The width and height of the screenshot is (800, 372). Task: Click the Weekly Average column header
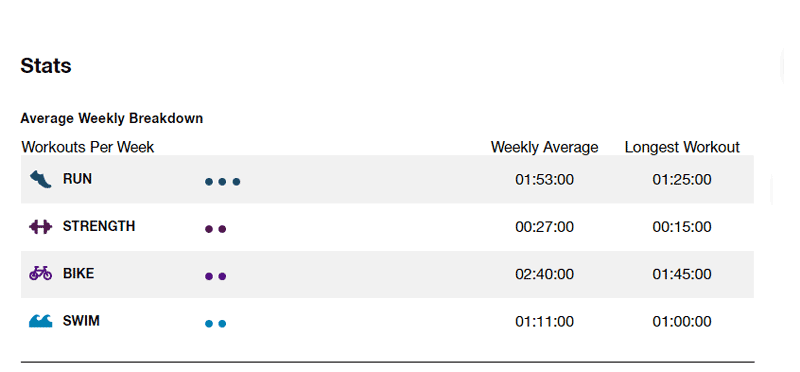click(x=544, y=147)
